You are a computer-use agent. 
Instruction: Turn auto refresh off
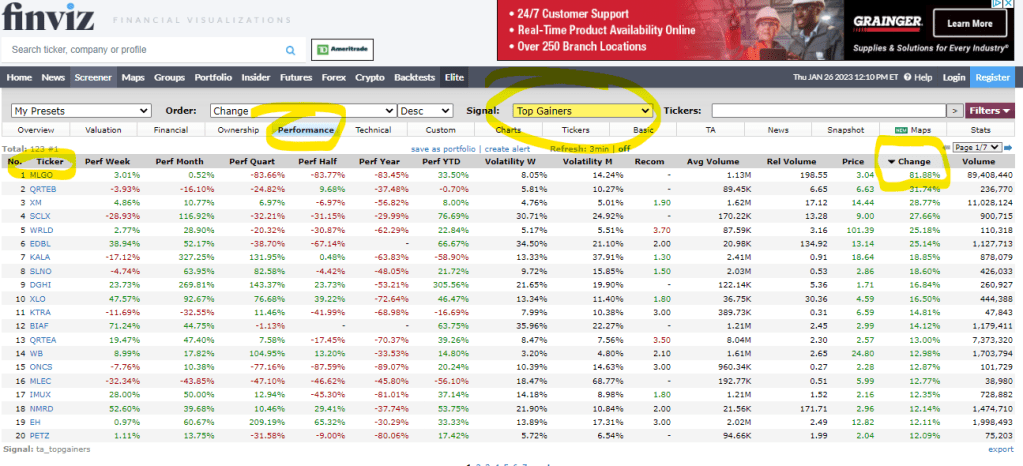(x=624, y=148)
